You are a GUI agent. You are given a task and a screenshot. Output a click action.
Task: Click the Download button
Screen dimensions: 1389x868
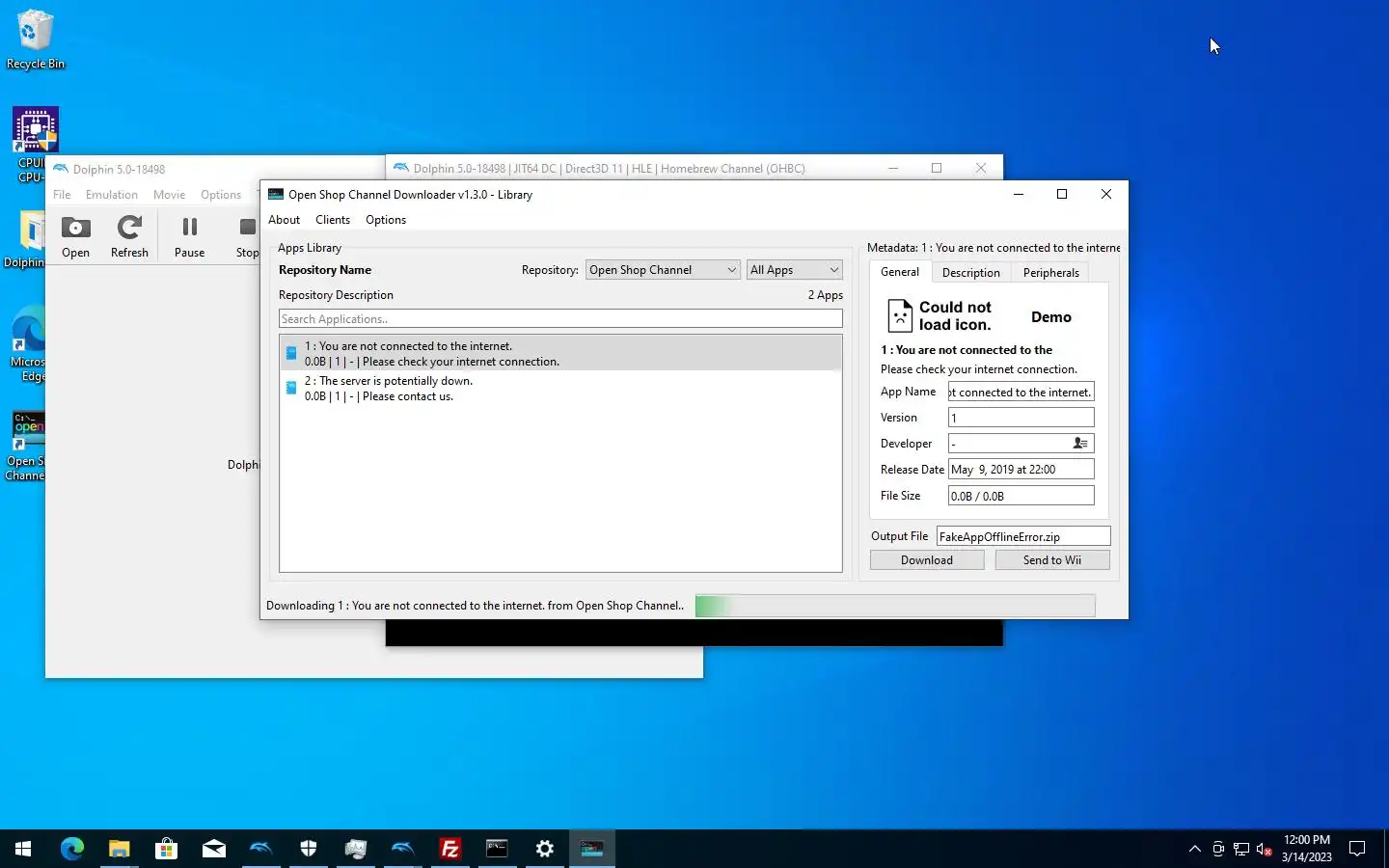coord(927,560)
